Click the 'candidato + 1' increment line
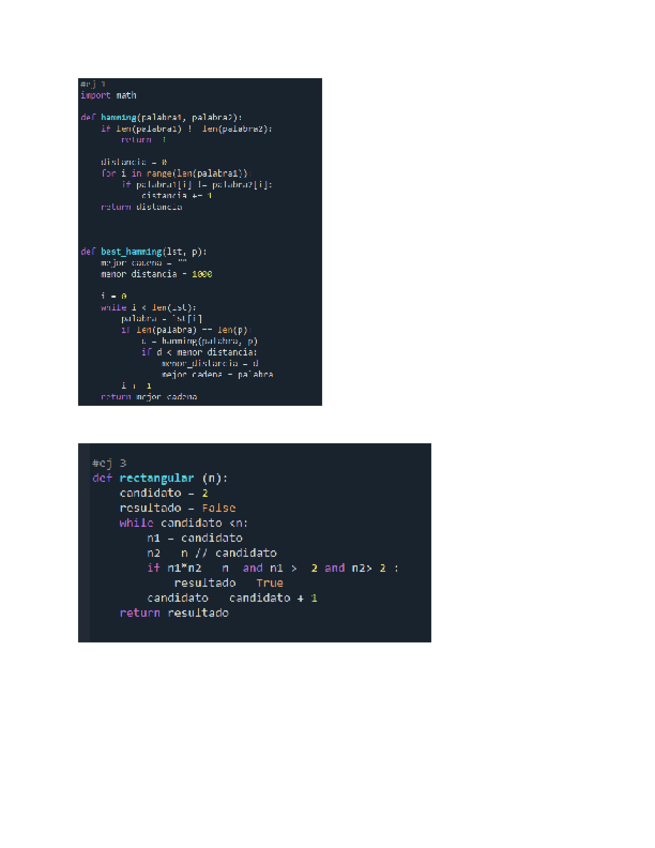This screenshot has height=848, width=655. pos(232,598)
